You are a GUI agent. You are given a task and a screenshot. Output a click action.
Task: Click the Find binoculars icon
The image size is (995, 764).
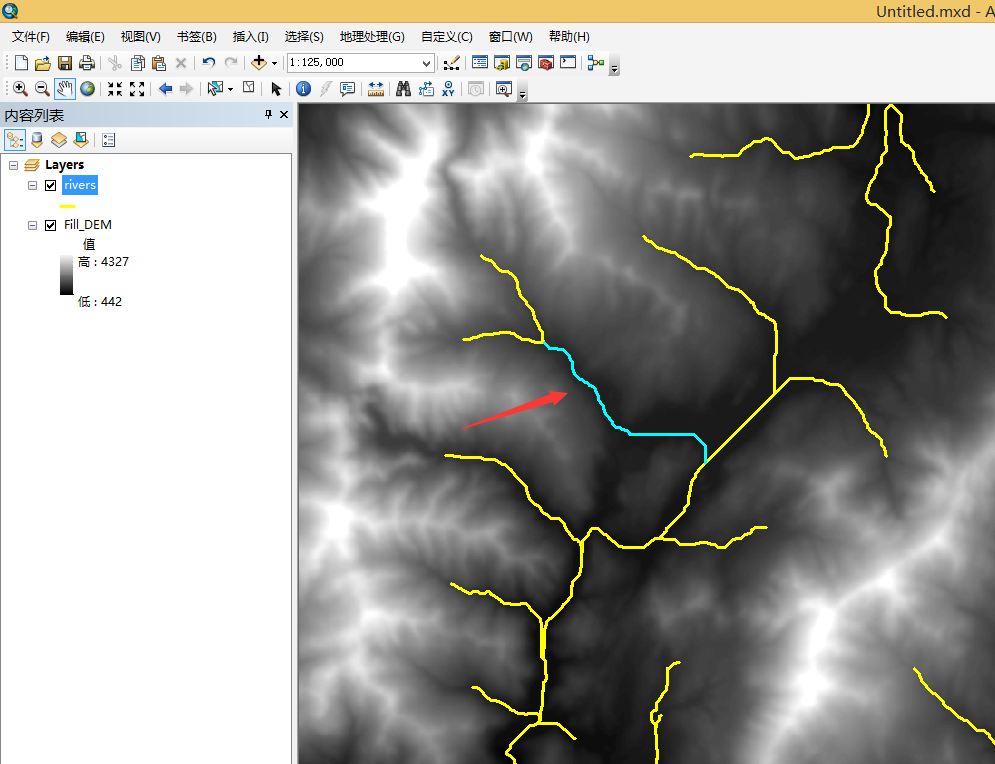tap(403, 89)
